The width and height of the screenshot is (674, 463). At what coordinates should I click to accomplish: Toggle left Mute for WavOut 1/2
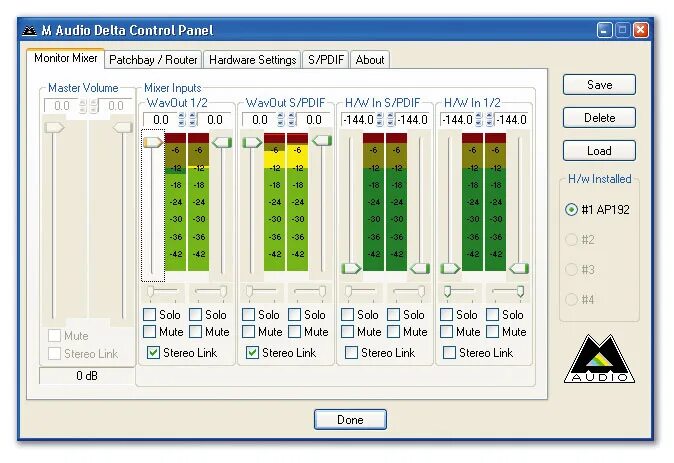point(150,332)
